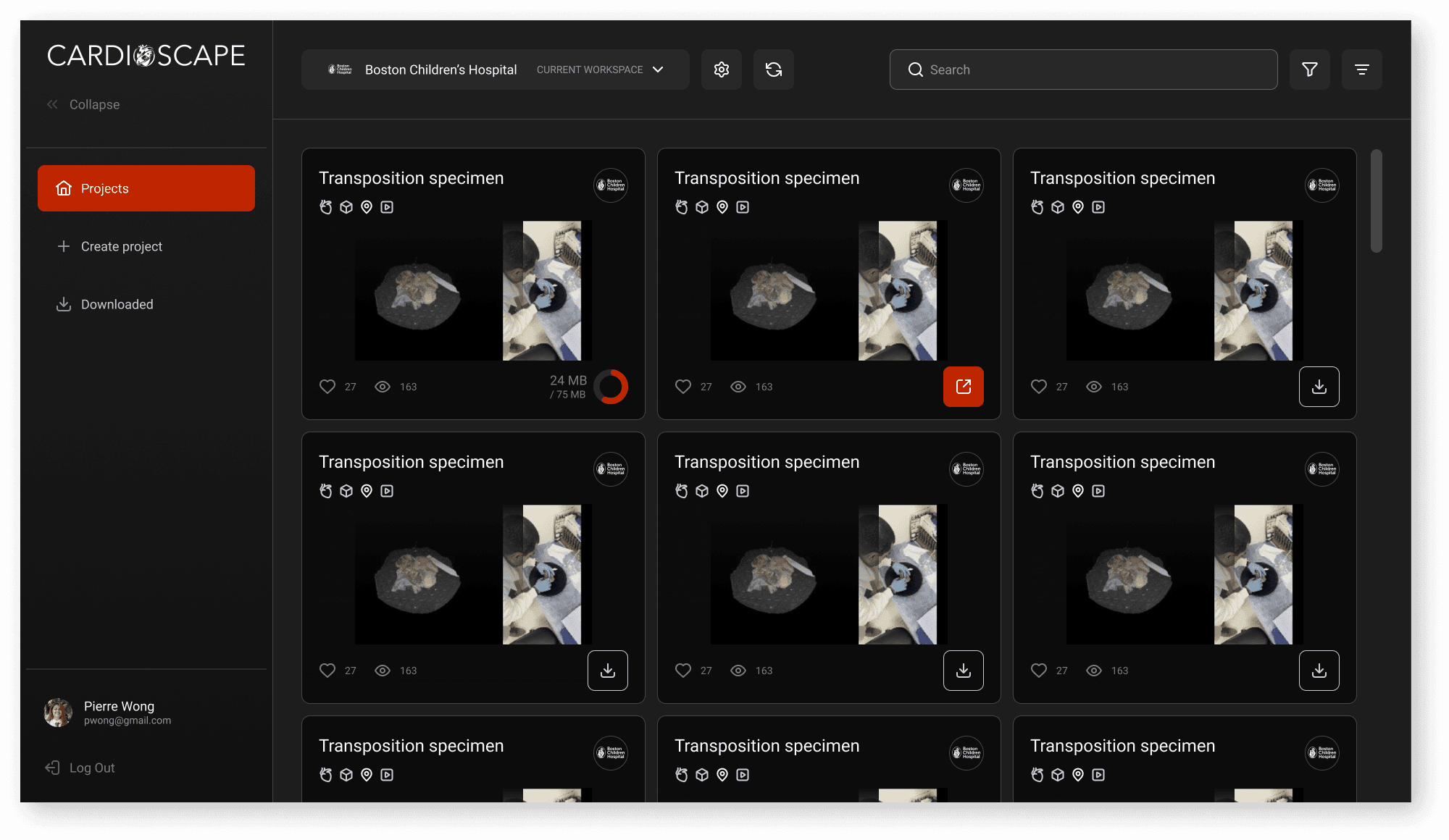Click the 3D cube icon in the first card
1449x840 pixels.
[x=346, y=207]
